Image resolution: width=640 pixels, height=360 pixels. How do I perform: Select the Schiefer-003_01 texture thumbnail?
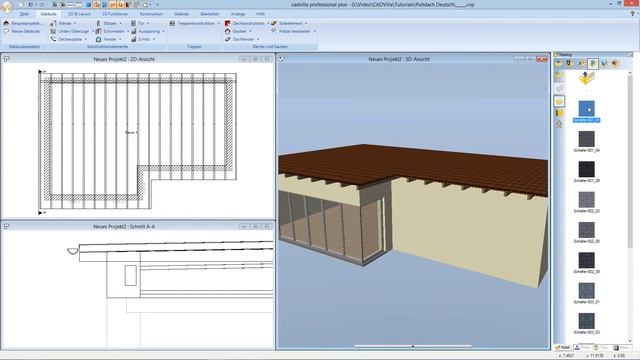[587, 291]
